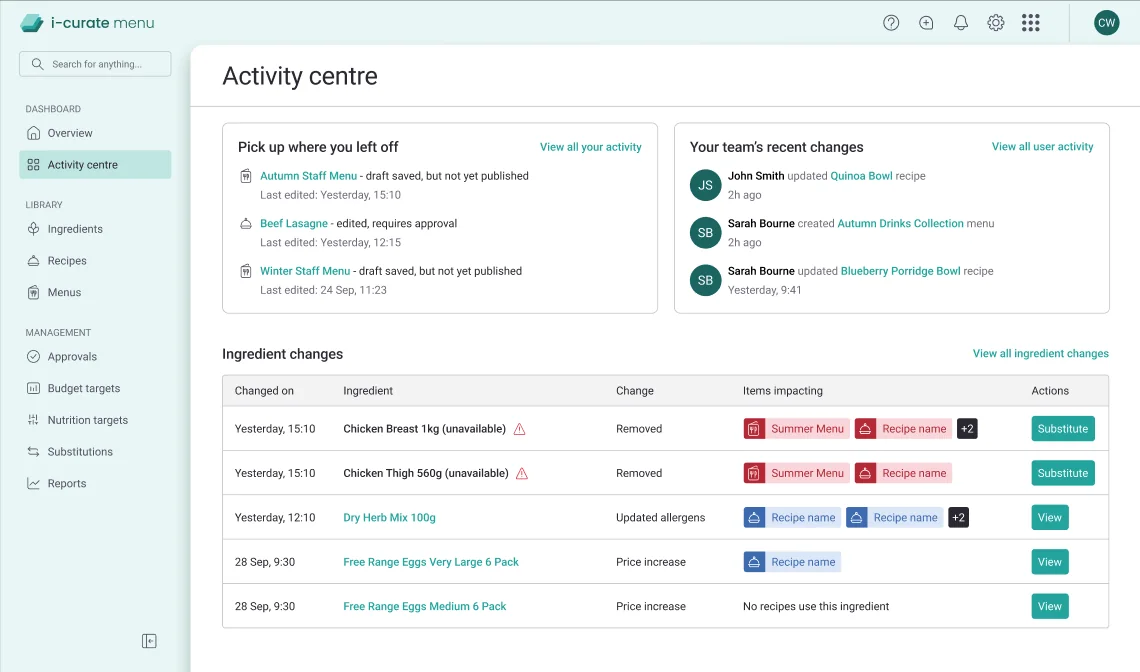Open the notifications bell

coord(961,23)
